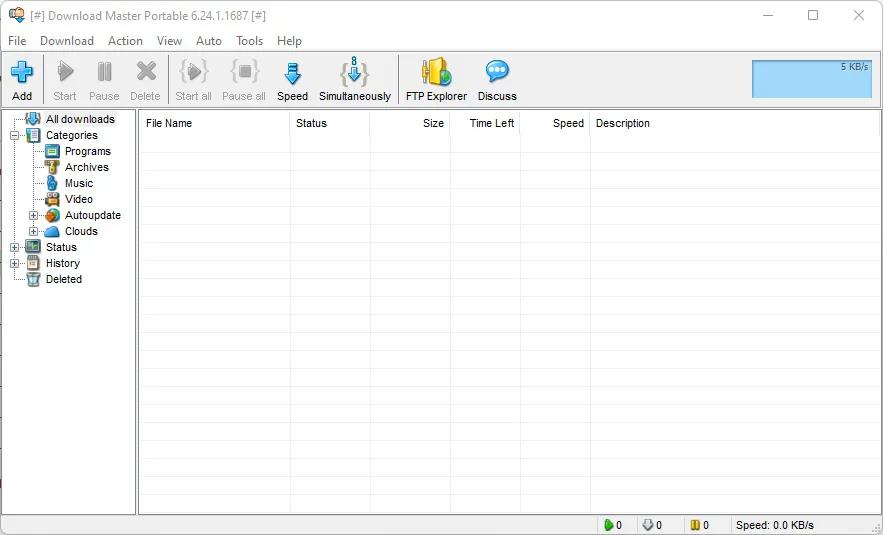Click the Speed: 0.0 KB/s status text
The height and width of the screenshot is (535, 883).
coord(774,525)
